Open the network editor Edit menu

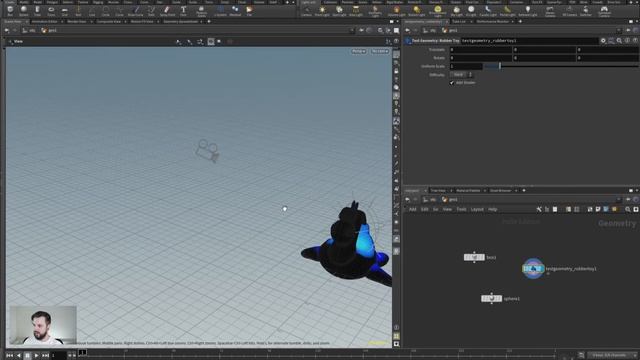424,209
